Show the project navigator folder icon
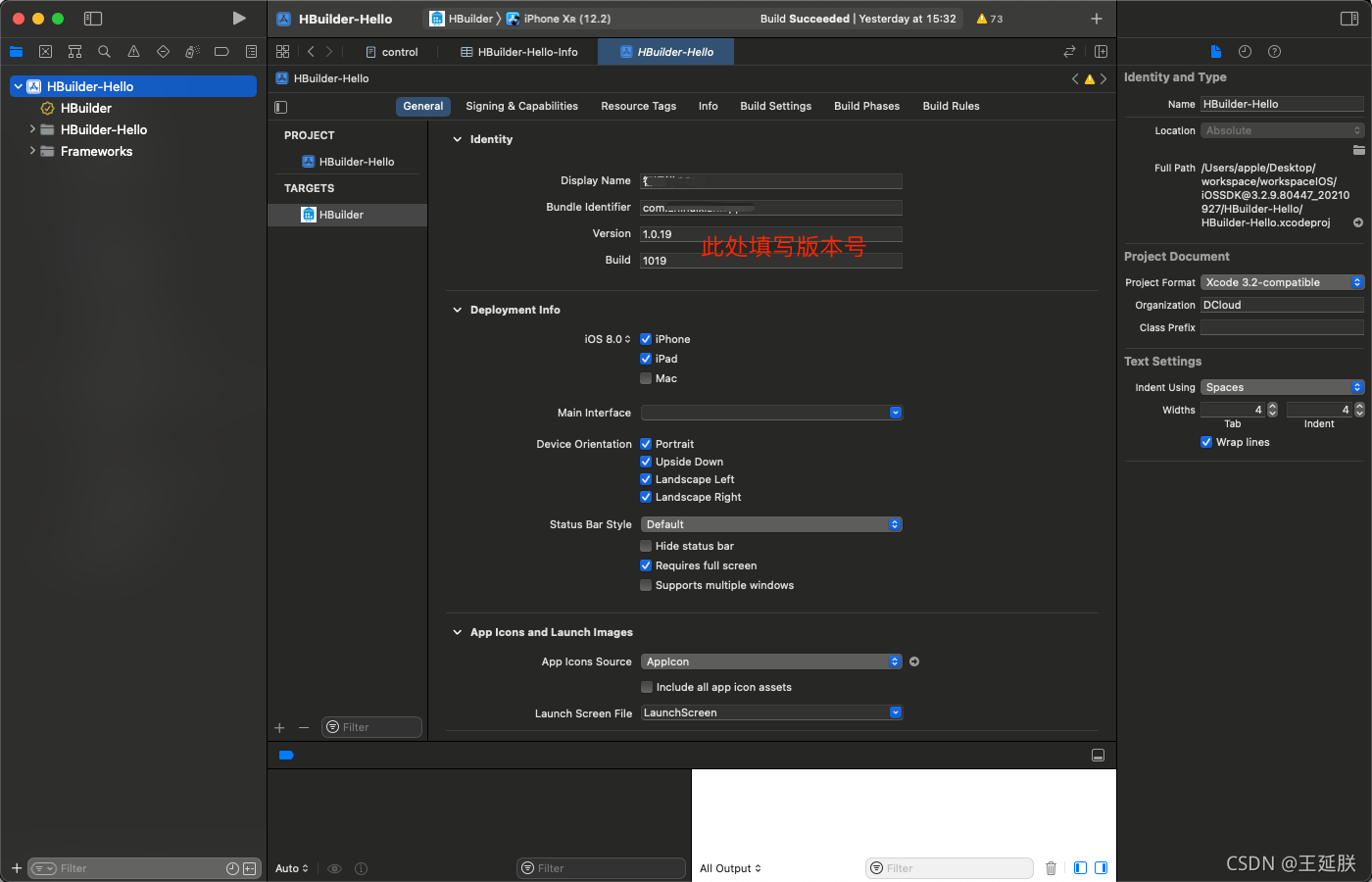 click(16, 52)
